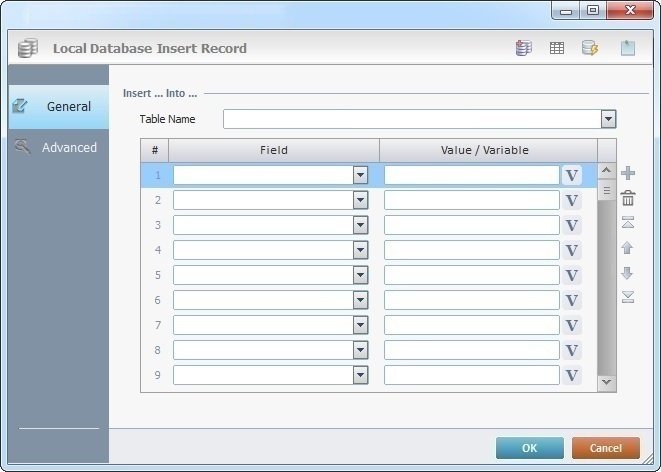The width and height of the screenshot is (661, 472).
Task: Click the scrollbar down arrow in table
Action: [606, 382]
